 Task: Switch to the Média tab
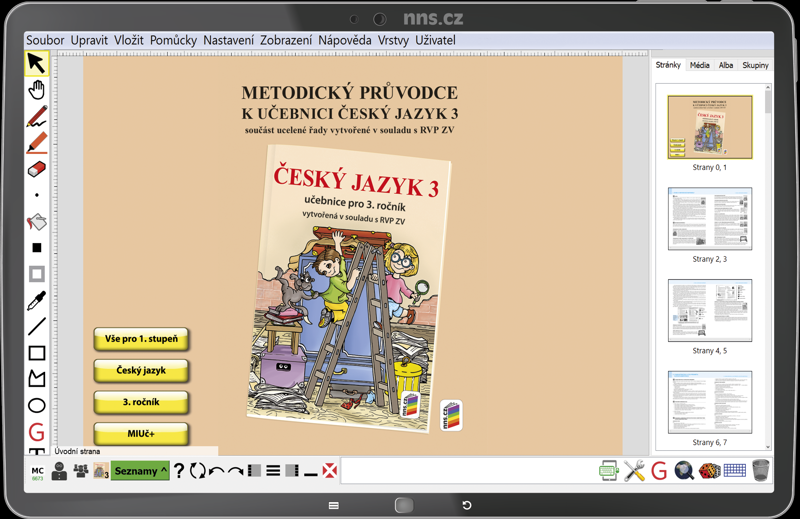tap(699, 65)
